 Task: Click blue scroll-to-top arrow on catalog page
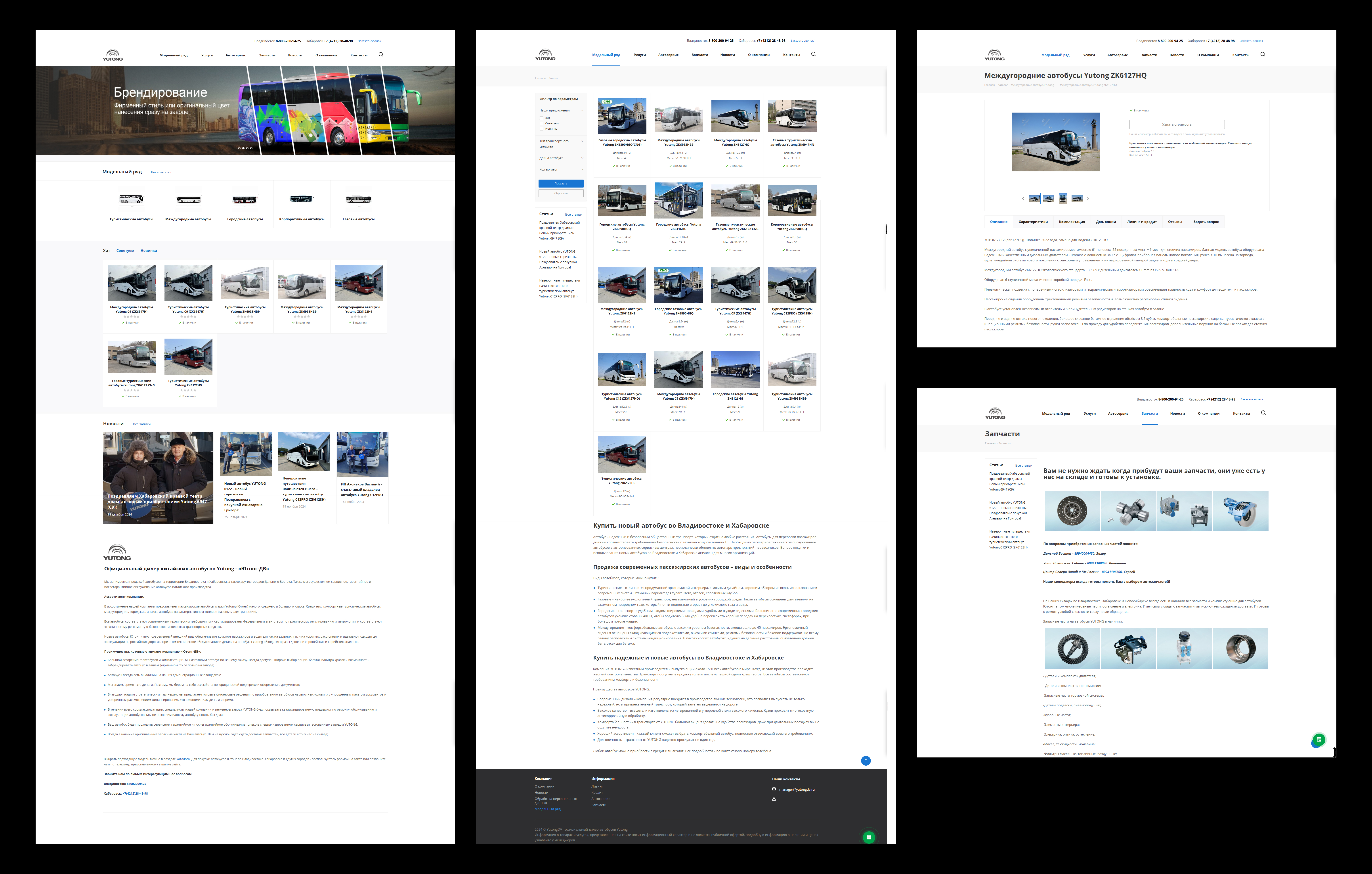pos(866,761)
